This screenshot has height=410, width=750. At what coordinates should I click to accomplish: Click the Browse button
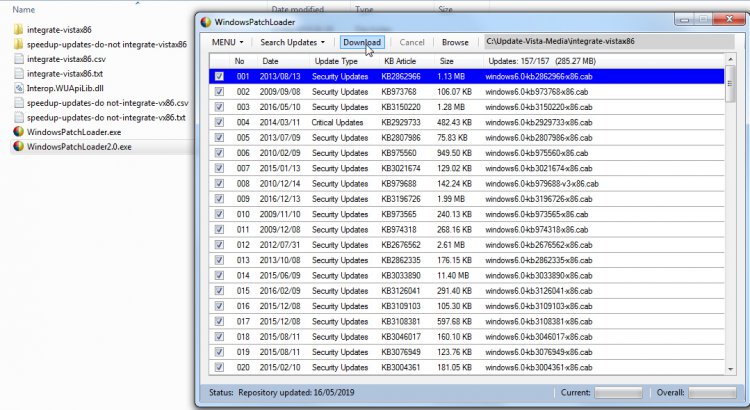tap(455, 42)
